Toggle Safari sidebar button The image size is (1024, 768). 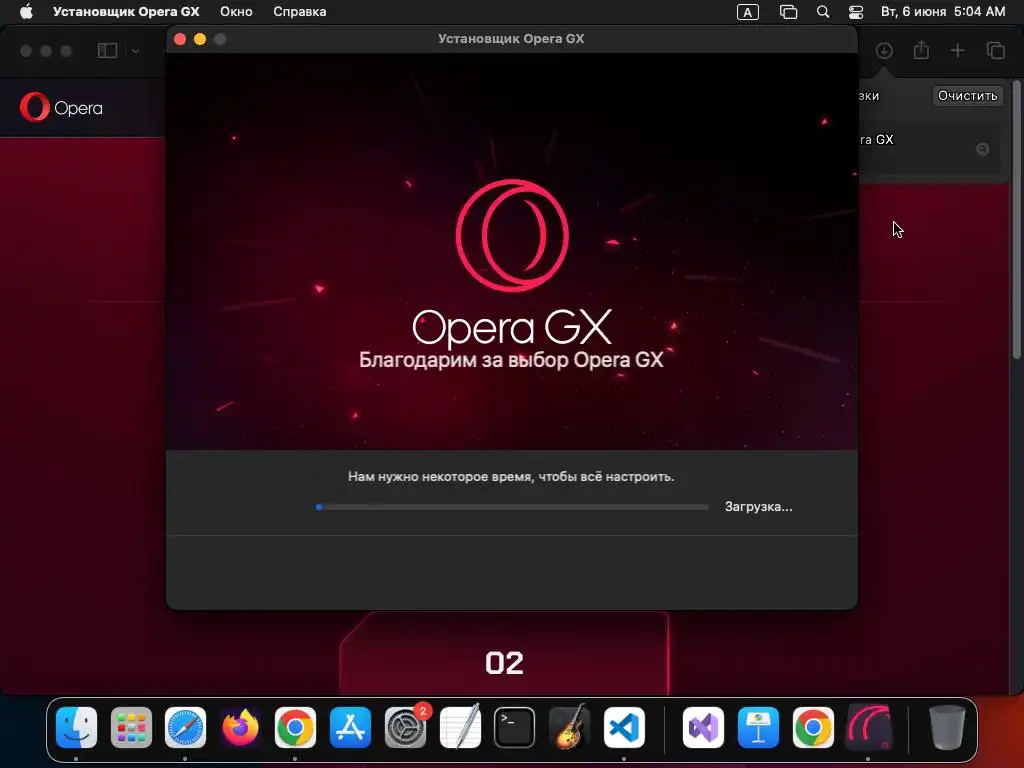coord(107,50)
